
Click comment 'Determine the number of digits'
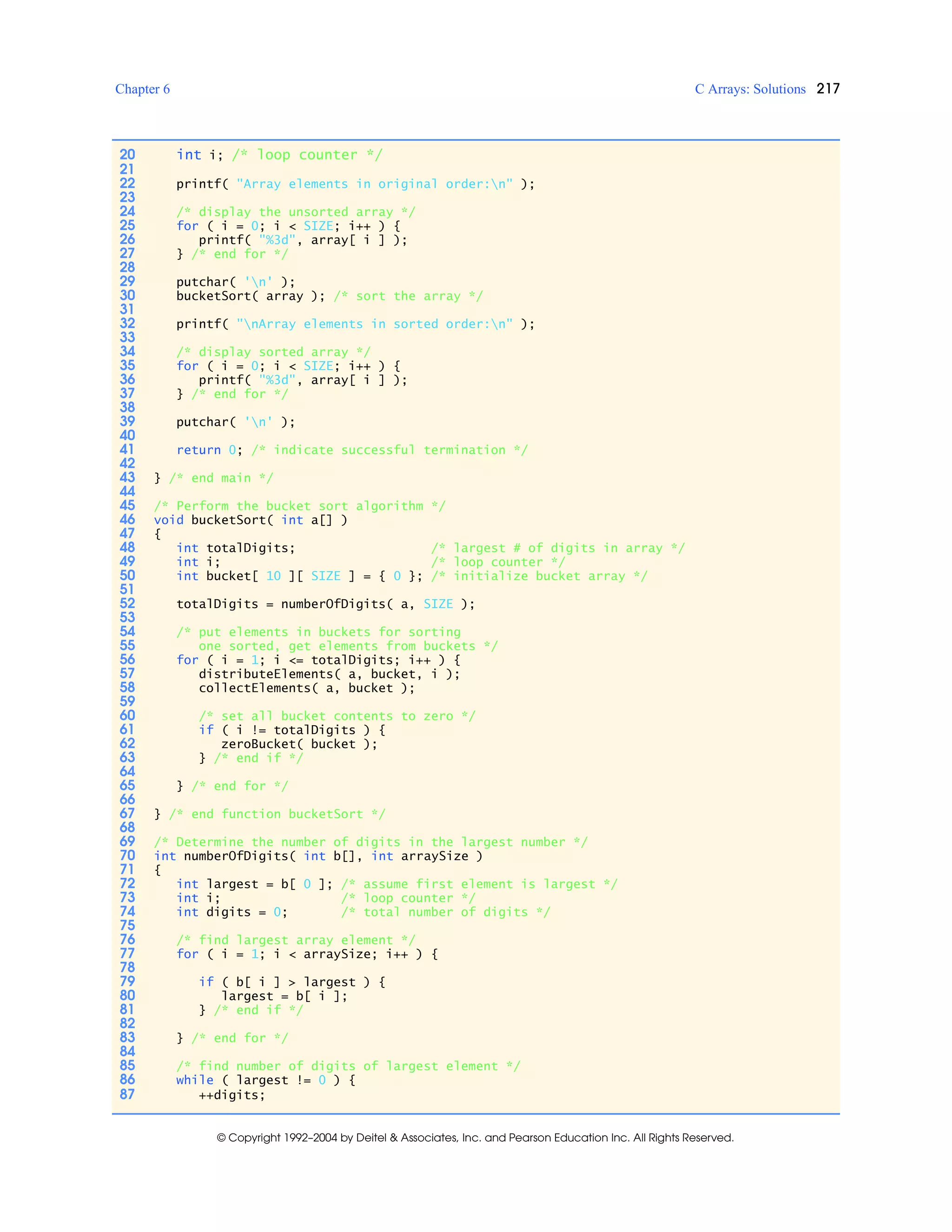[370, 842]
